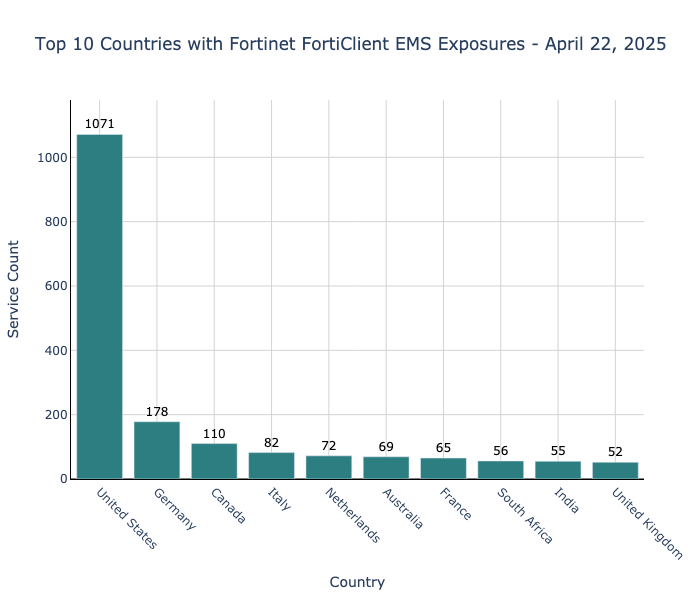Click the 55 value label
This screenshot has height=600, width=700.
pyautogui.click(x=558, y=451)
